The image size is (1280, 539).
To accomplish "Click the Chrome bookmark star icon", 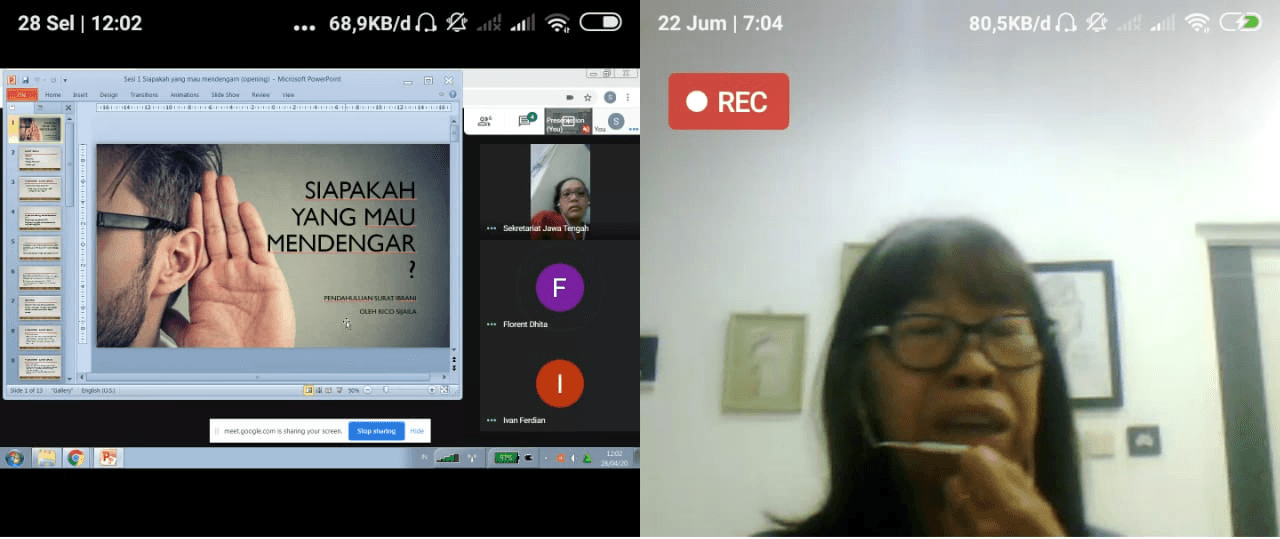I will [x=587, y=97].
